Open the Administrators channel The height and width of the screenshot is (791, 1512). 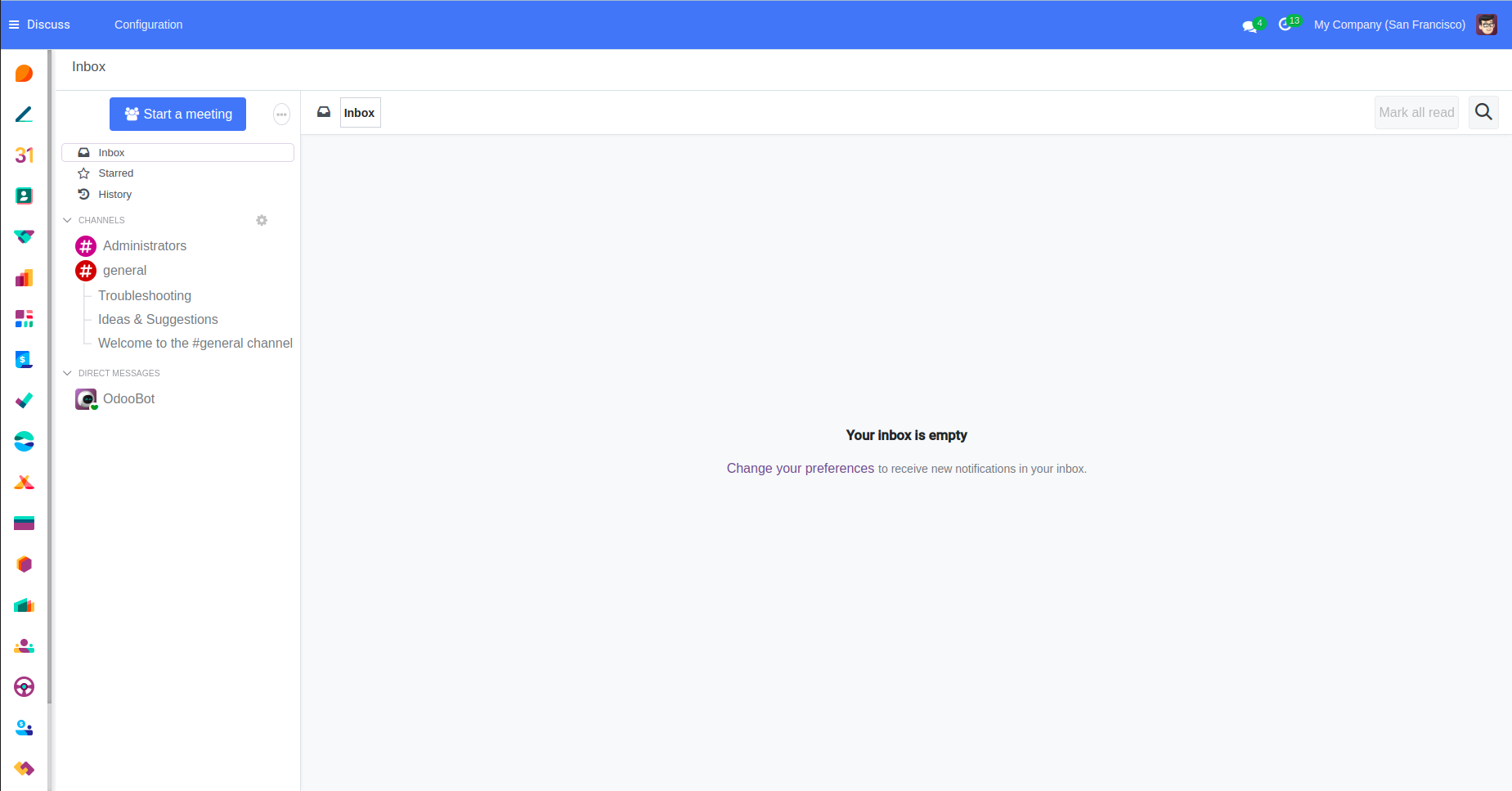click(144, 246)
